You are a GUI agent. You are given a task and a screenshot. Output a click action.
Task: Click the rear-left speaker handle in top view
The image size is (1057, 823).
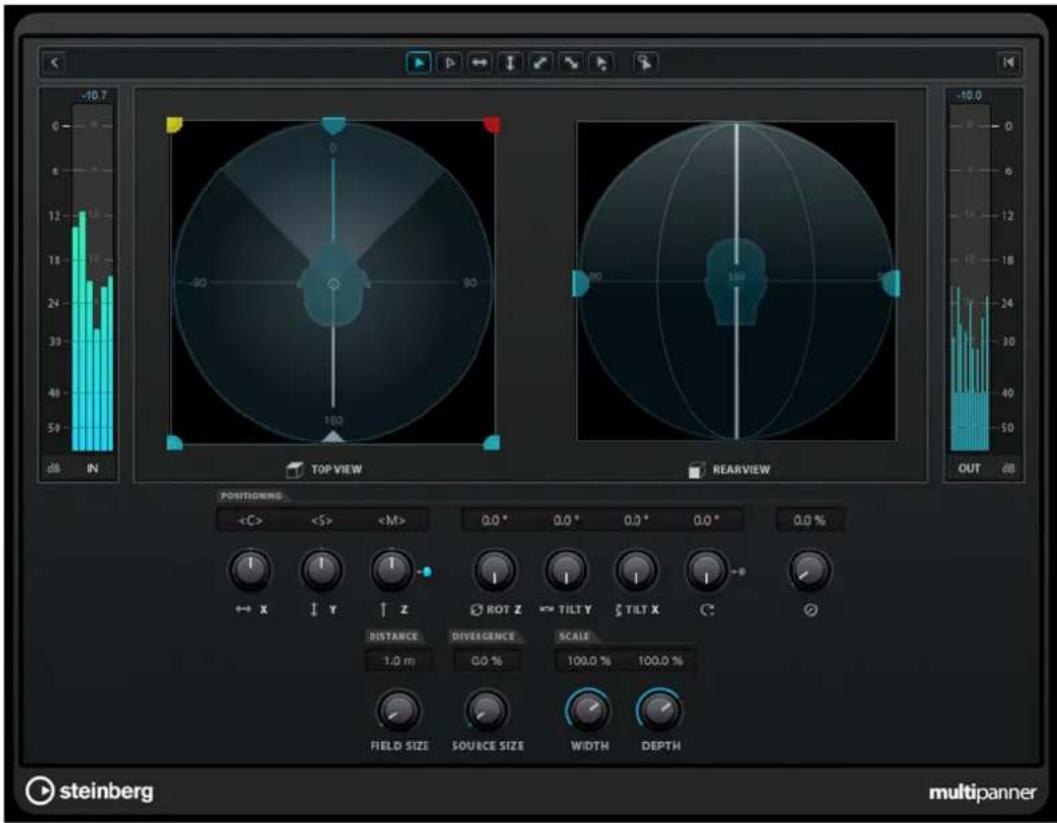175,442
